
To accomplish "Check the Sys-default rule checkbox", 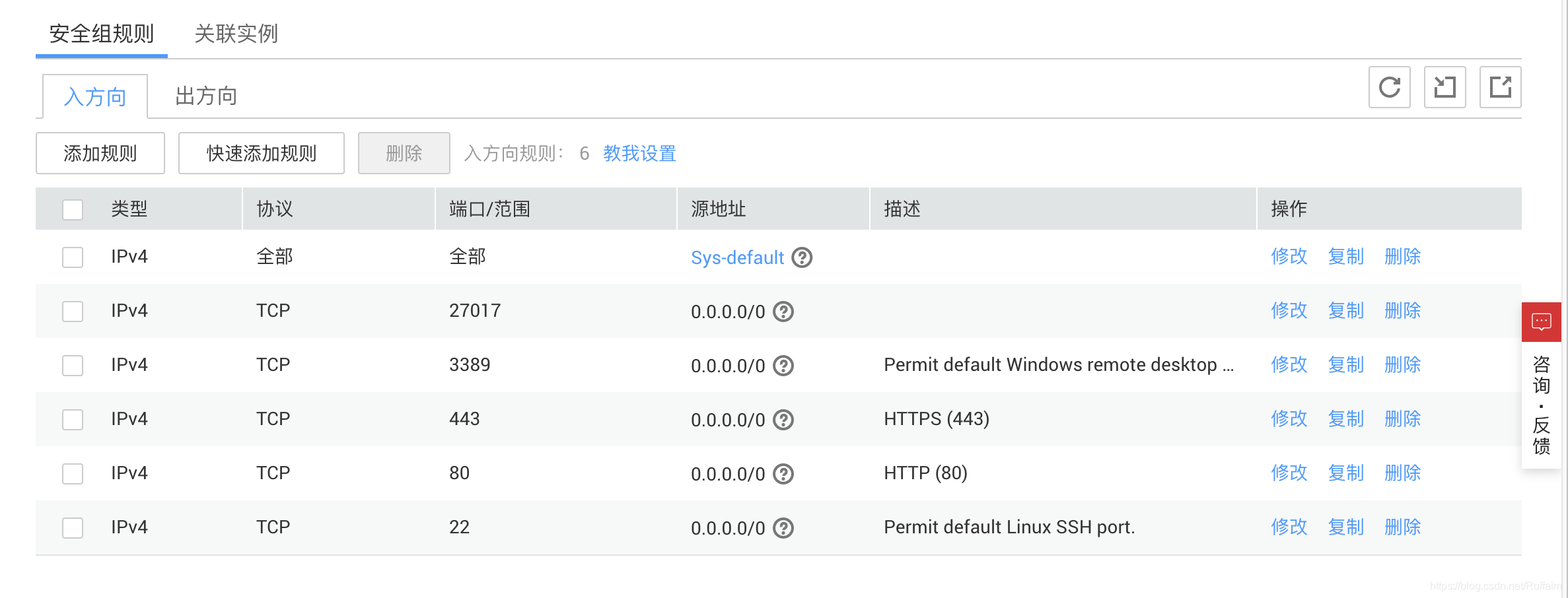I will coord(73,257).
